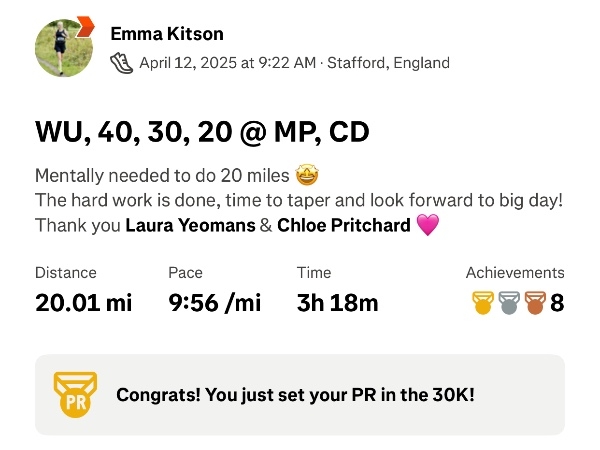Click the 20.01 mi distance value
Screen dimensions: 600x450
click(83, 303)
